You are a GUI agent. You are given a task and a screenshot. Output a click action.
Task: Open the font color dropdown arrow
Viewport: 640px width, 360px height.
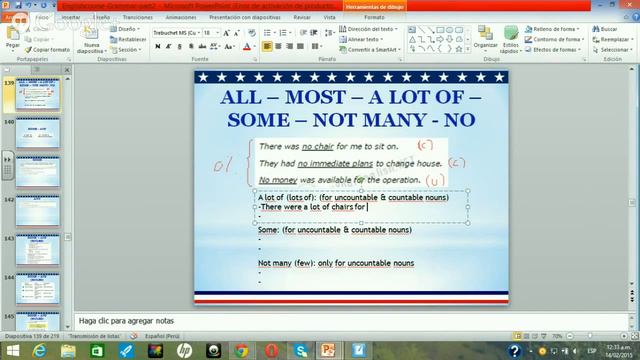tap(254, 47)
